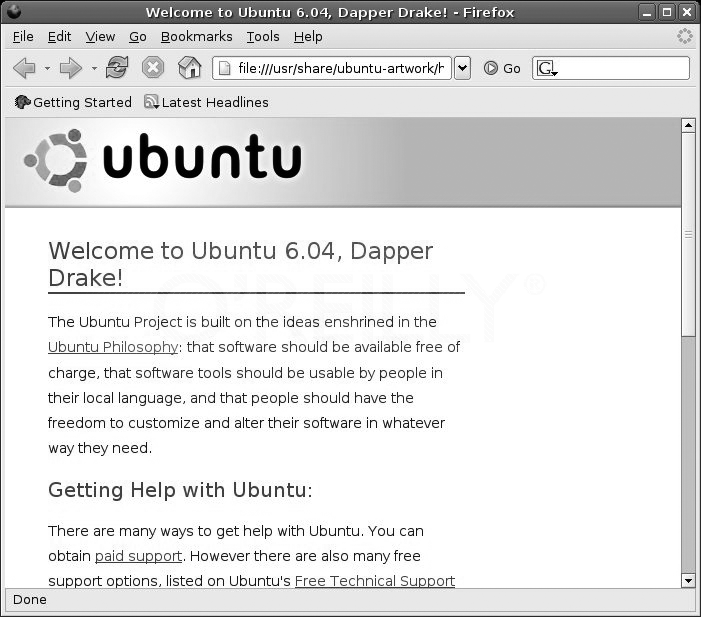Open the Getting Started bookmark
The image size is (701, 617).
(x=73, y=102)
